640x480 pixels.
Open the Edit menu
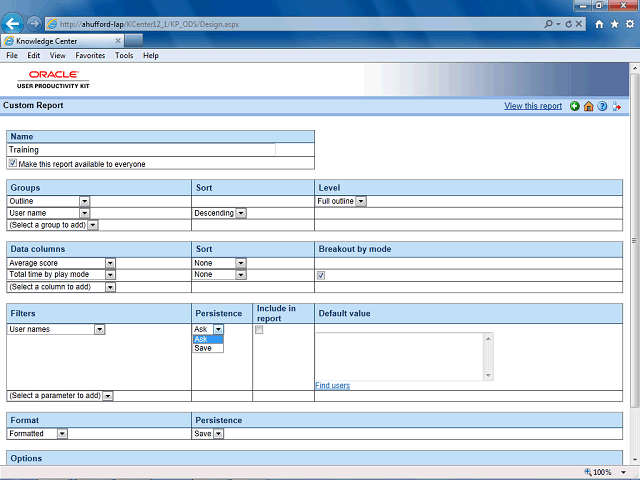click(33, 56)
